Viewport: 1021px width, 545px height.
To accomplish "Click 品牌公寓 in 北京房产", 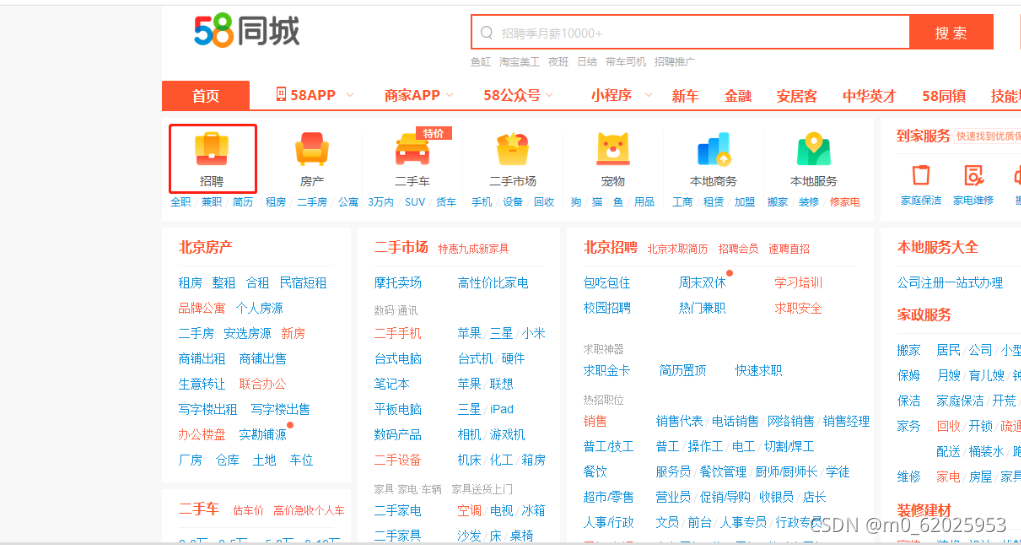I will (x=202, y=308).
